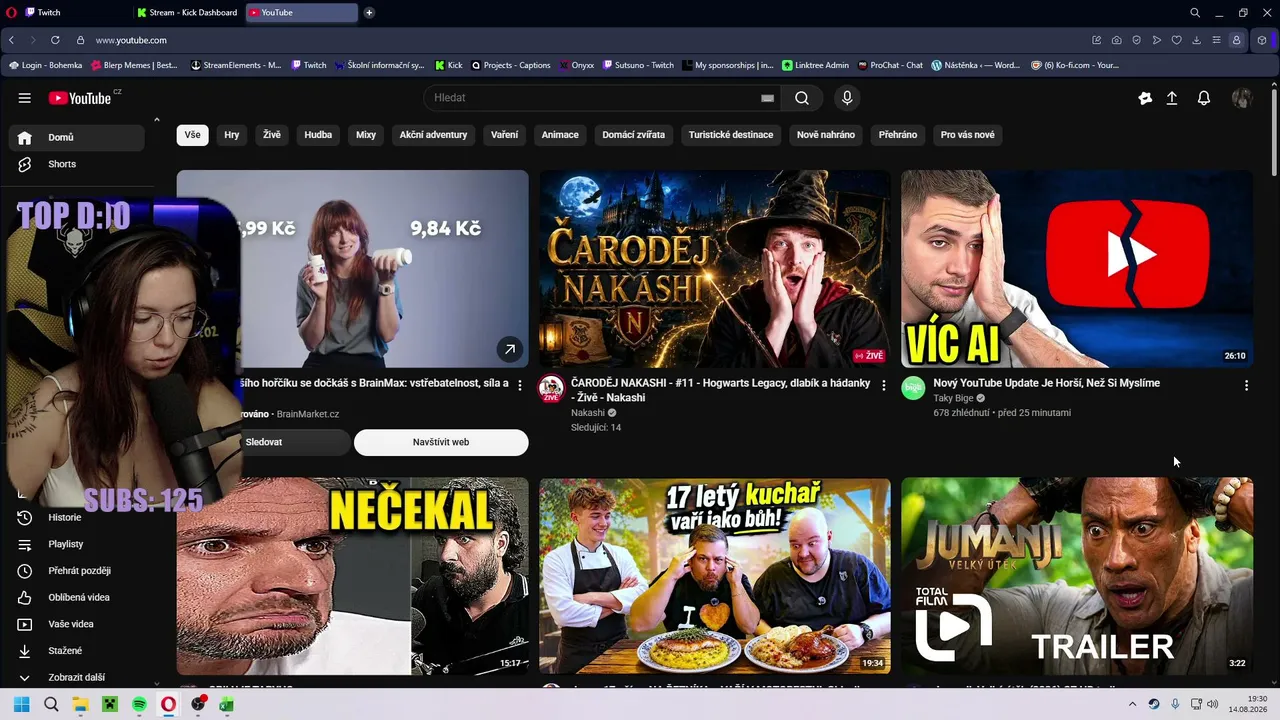This screenshot has width=1280, height=720.
Task: Select the Mixy filter chip
Action: click(x=366, y=135)
